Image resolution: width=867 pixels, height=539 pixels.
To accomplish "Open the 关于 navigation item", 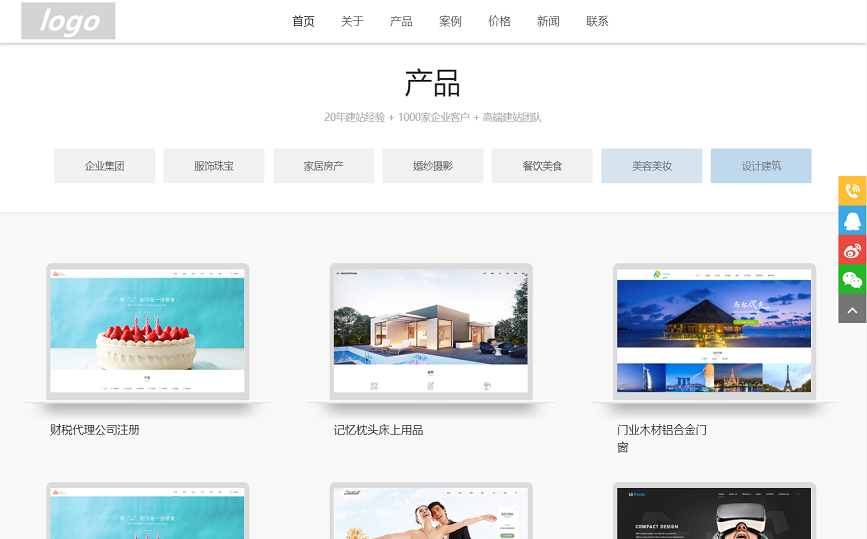I will tap(352, 21).
